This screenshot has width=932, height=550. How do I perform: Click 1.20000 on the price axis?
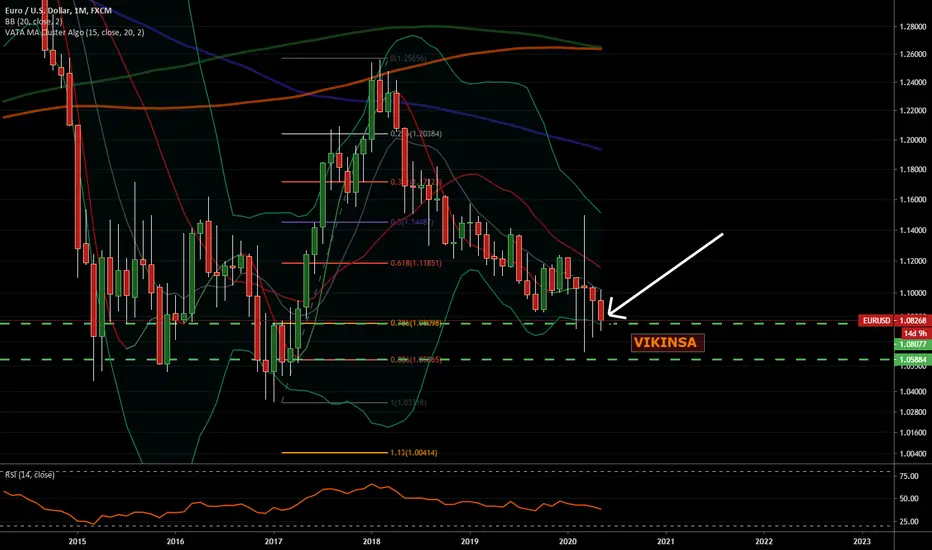(913, 140)
